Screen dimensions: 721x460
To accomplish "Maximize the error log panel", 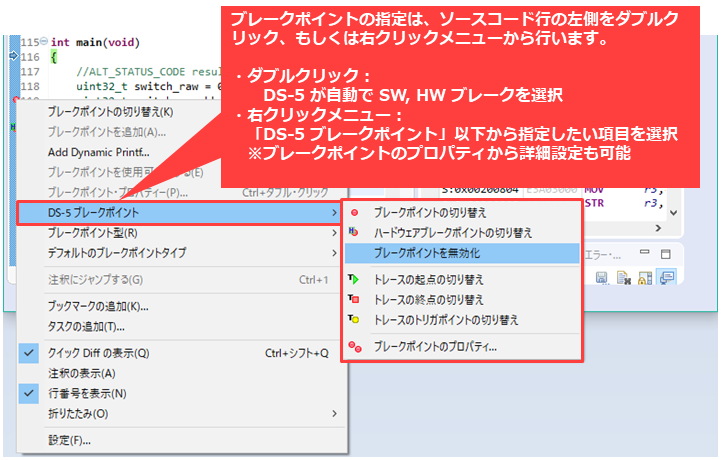I will coord(665,253).
